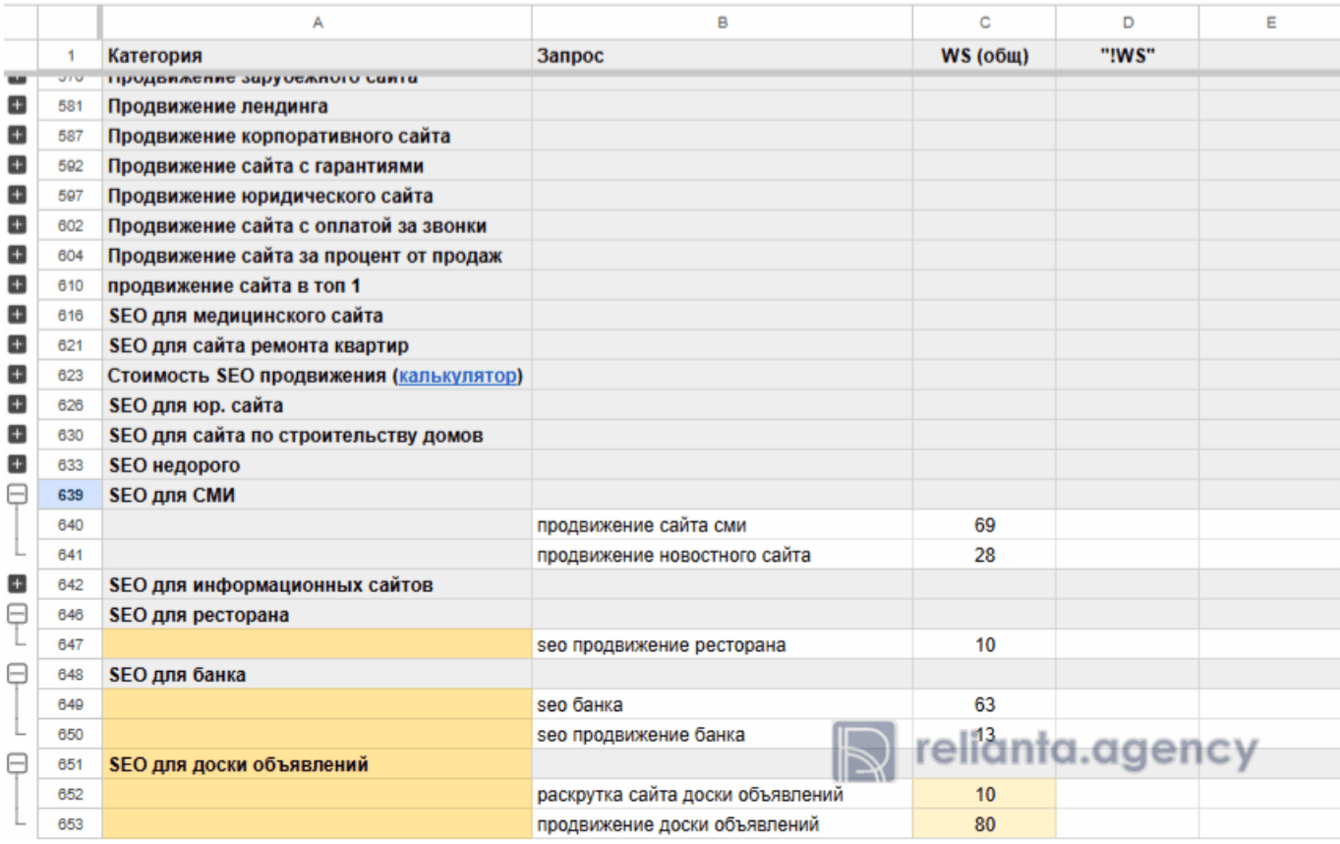Expand the SEO для информационных сайтов group
Viewport: 1340px width, 844px height.
click(16, 584)
